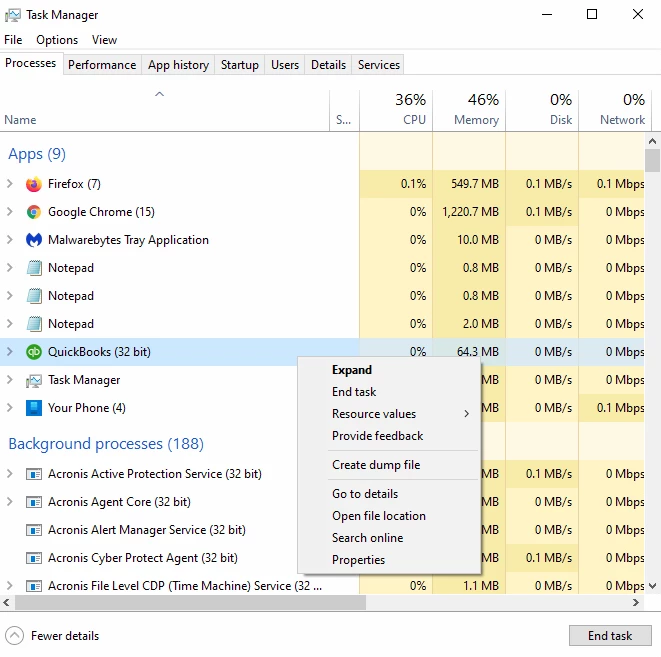The height and width of the screenshot is (657, 661).
Task: Expand the QuickBooks (32 bit) row
Action: tap(10, 351)
